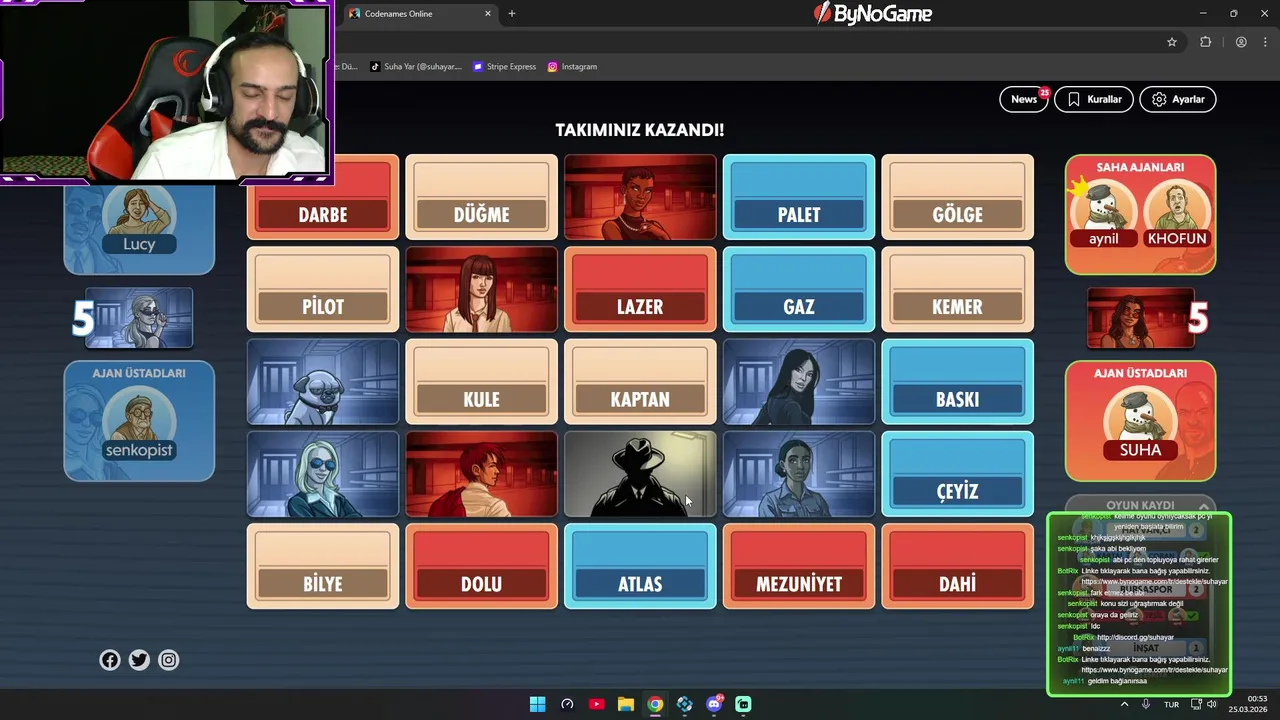Click the LAZER word card
Screen dimensions: 1280x720
640,290
